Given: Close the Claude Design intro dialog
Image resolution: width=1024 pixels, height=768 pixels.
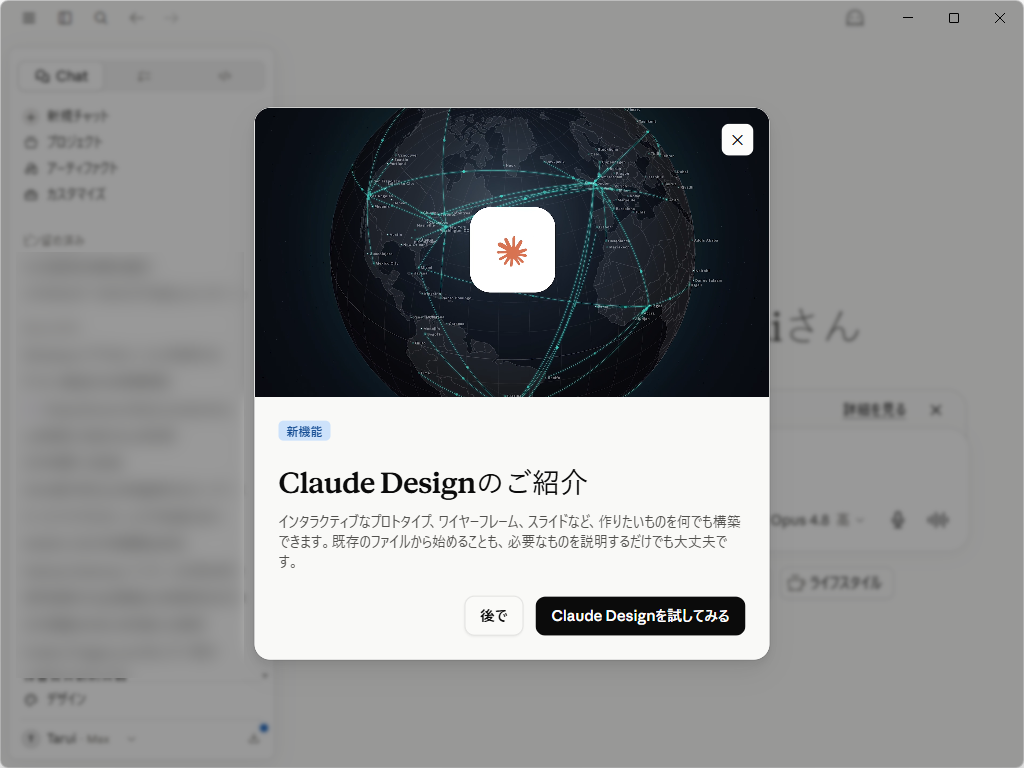Looking at the screenshot, I should coord(737,140).
